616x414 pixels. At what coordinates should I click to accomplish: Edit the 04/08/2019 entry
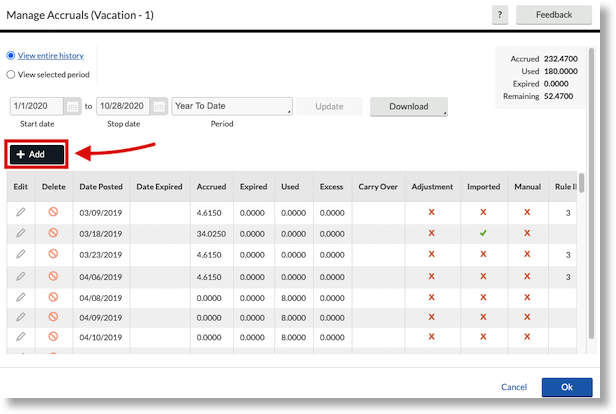point(20,297)
